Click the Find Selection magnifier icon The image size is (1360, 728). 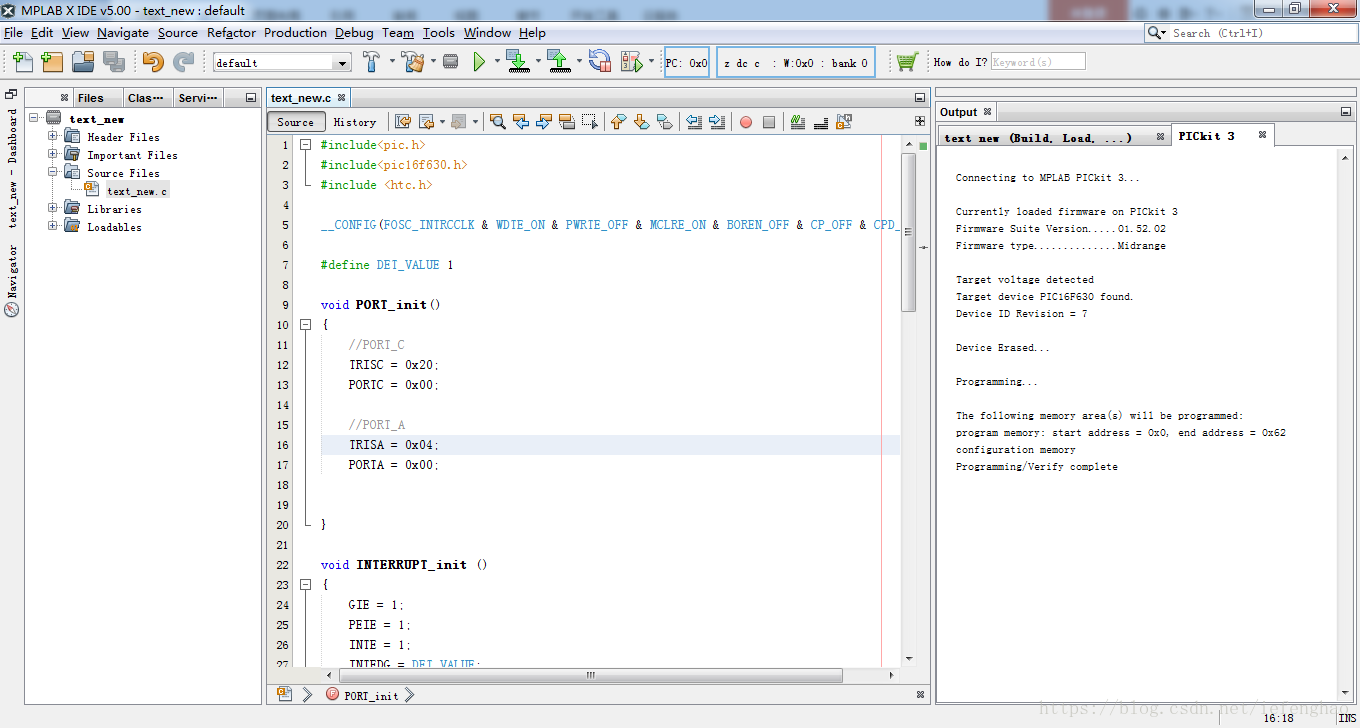(497, 122)
